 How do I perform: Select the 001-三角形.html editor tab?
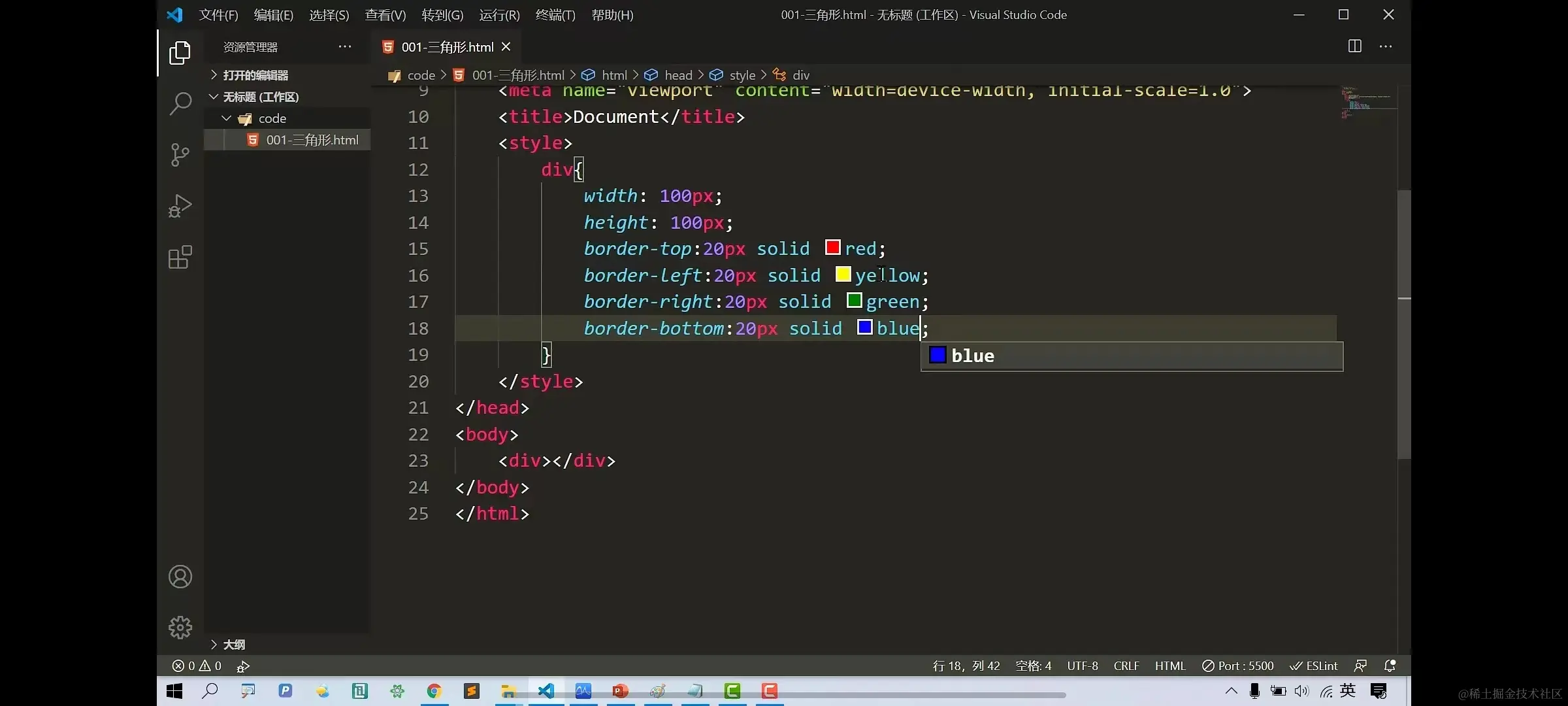click(x=447, y=47)
